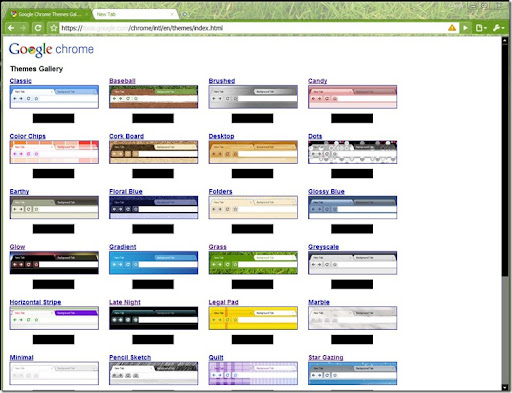Select the Baseball theme preview thumbnail
512x393 pixels.
[154, 97]
